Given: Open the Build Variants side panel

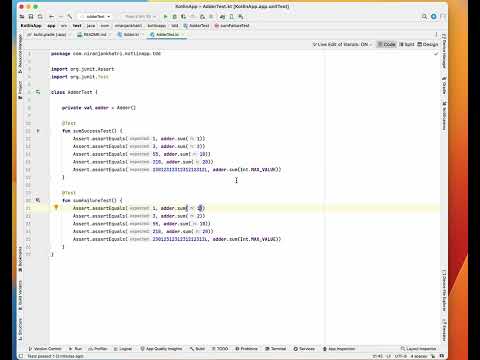Looking at the screenshot, I should click(x=20, y=295).
